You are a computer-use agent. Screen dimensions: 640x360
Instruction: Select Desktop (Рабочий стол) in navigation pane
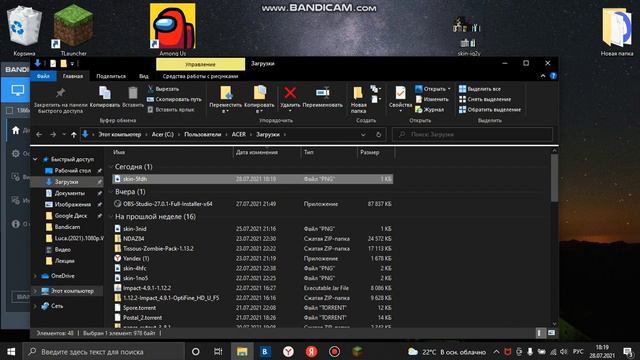(x=73, y=171)
